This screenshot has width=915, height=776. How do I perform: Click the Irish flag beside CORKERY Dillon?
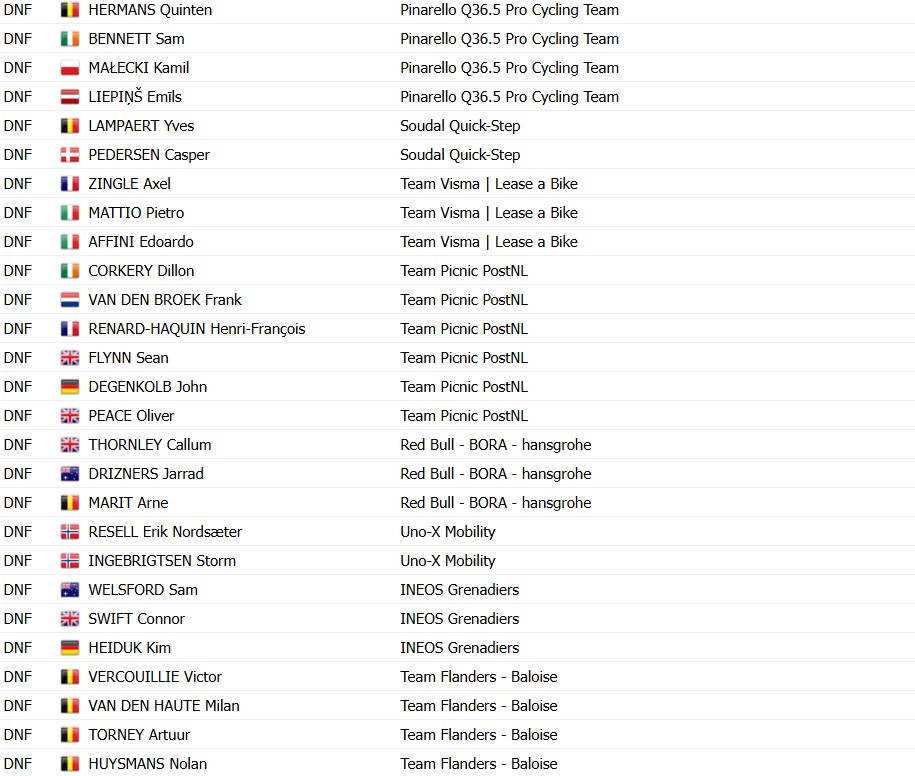(69, 271)
